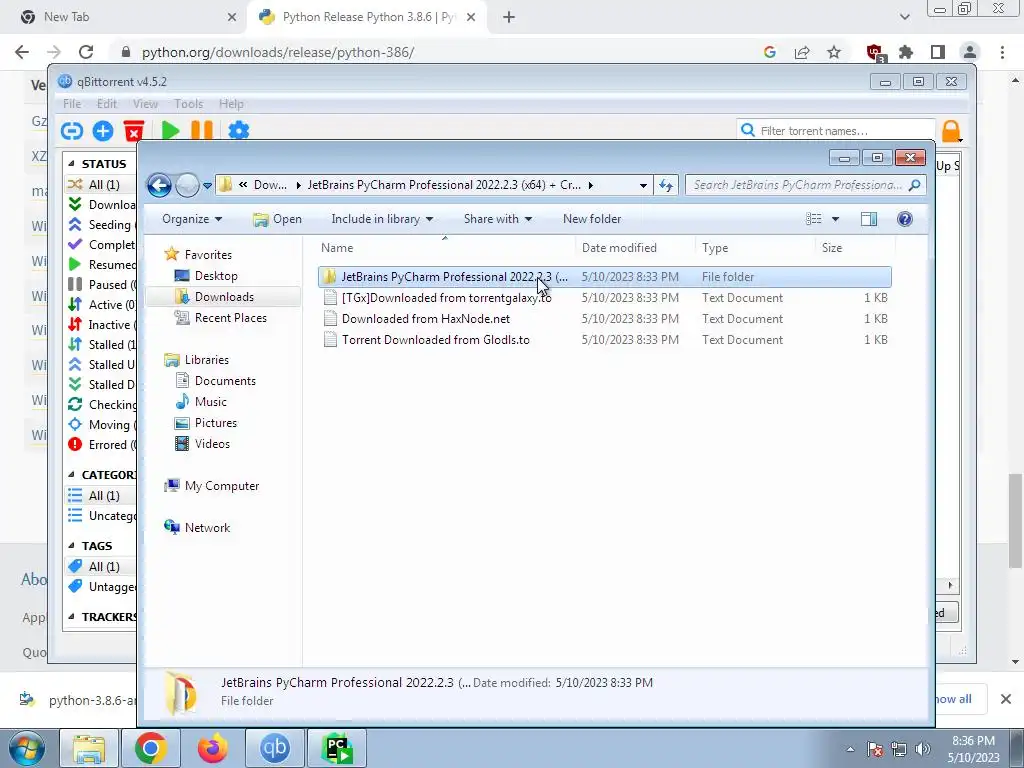Screen dimensions: 1024x768
Task: Click Chrome reload page icon
Action: (x=86, y=52)
